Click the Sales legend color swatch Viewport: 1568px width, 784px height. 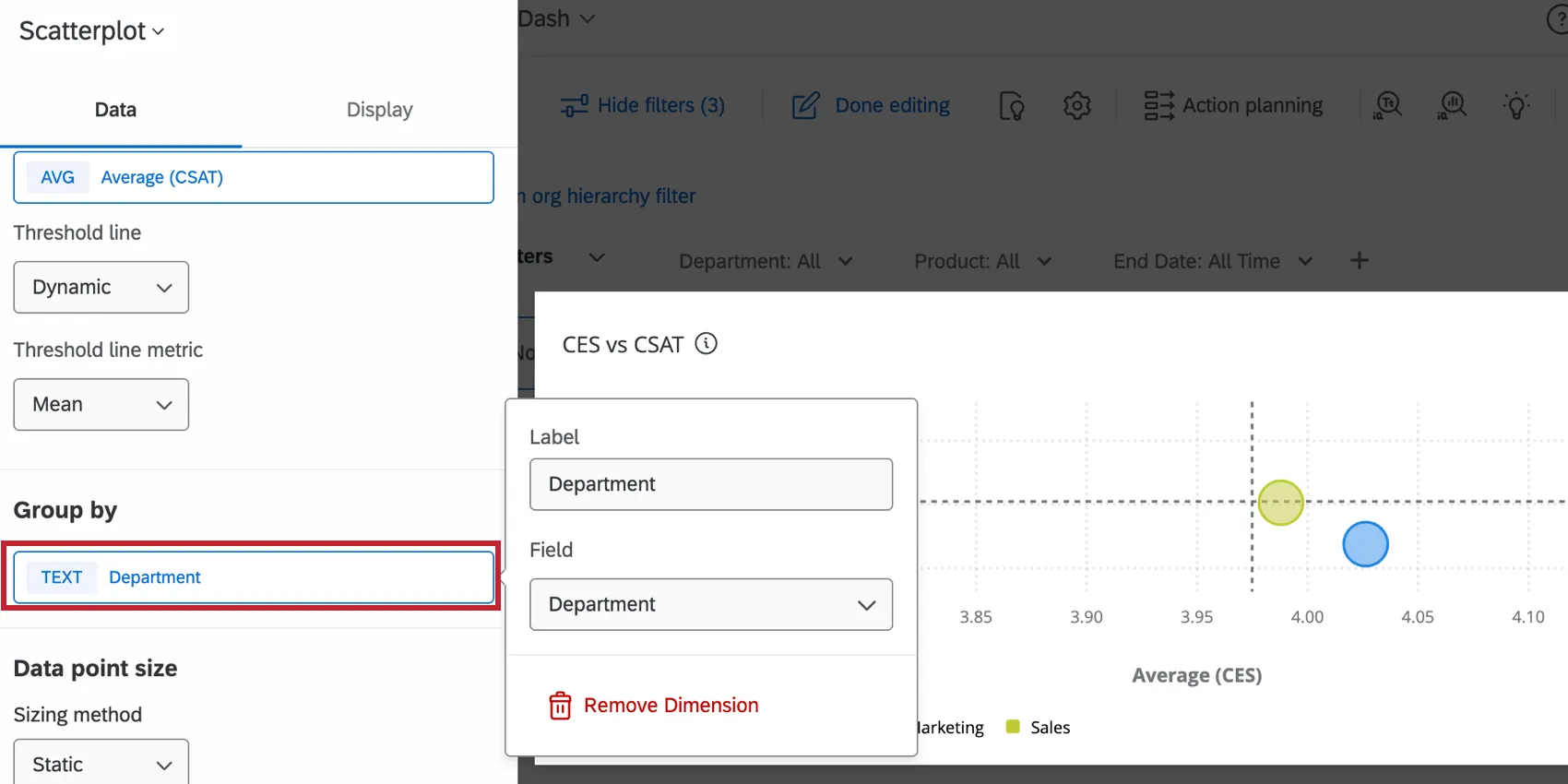point(1013,727)
